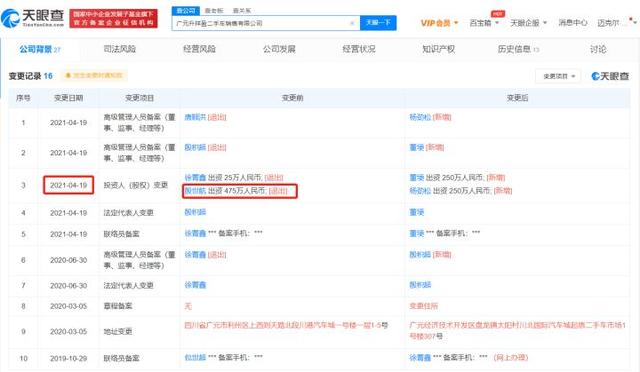Click the 变更后 column header
The height and width of the screenshot is (372, 640).
tap(517, 98)
